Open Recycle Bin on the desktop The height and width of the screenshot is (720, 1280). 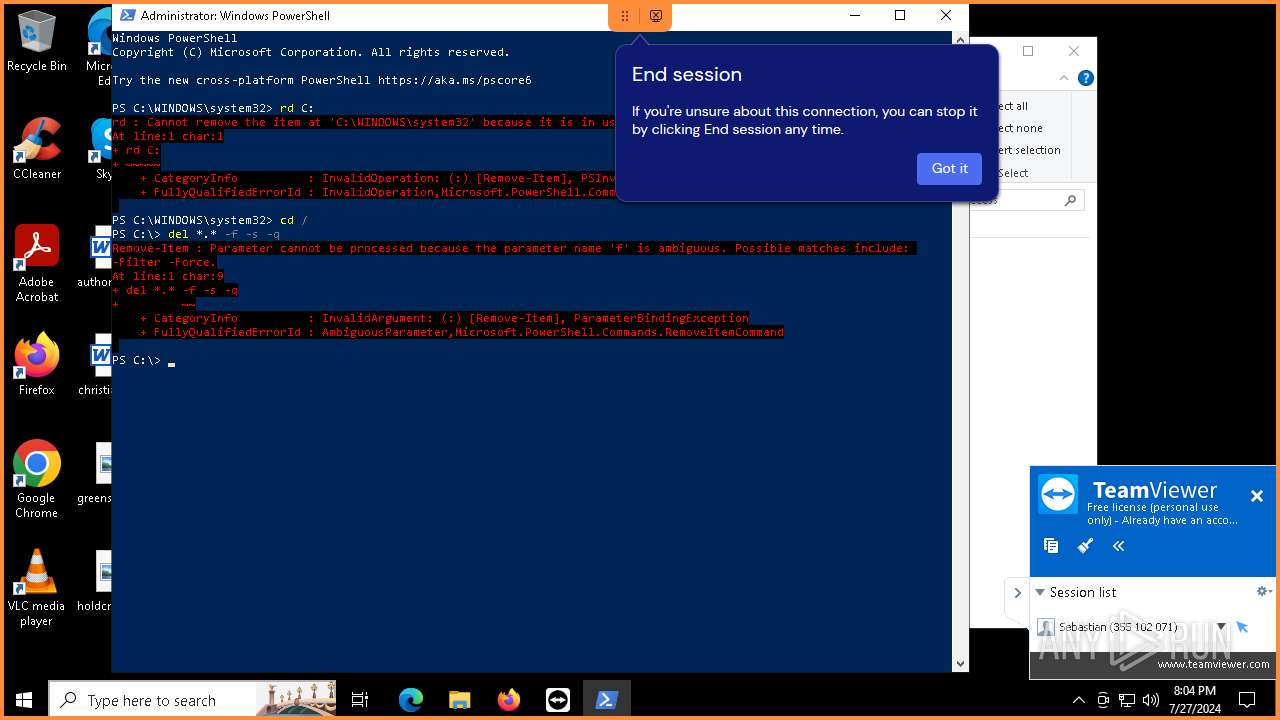pyautogui.click(x=37, y=41)
